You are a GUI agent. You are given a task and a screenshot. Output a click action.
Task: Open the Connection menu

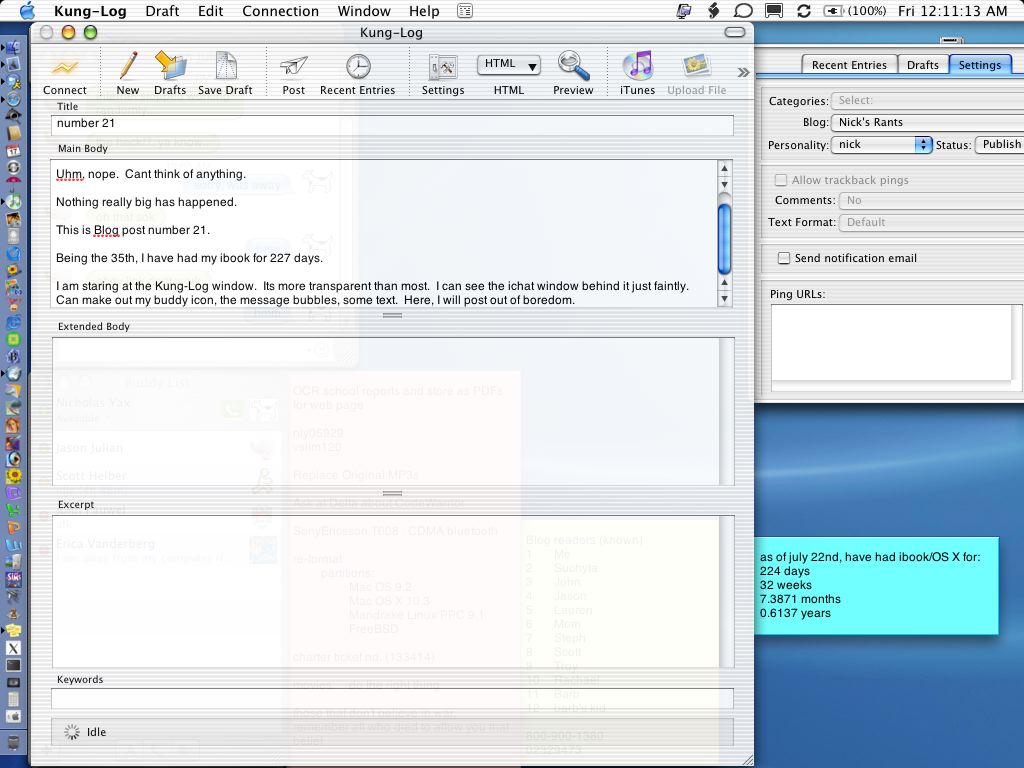point(280,11)
